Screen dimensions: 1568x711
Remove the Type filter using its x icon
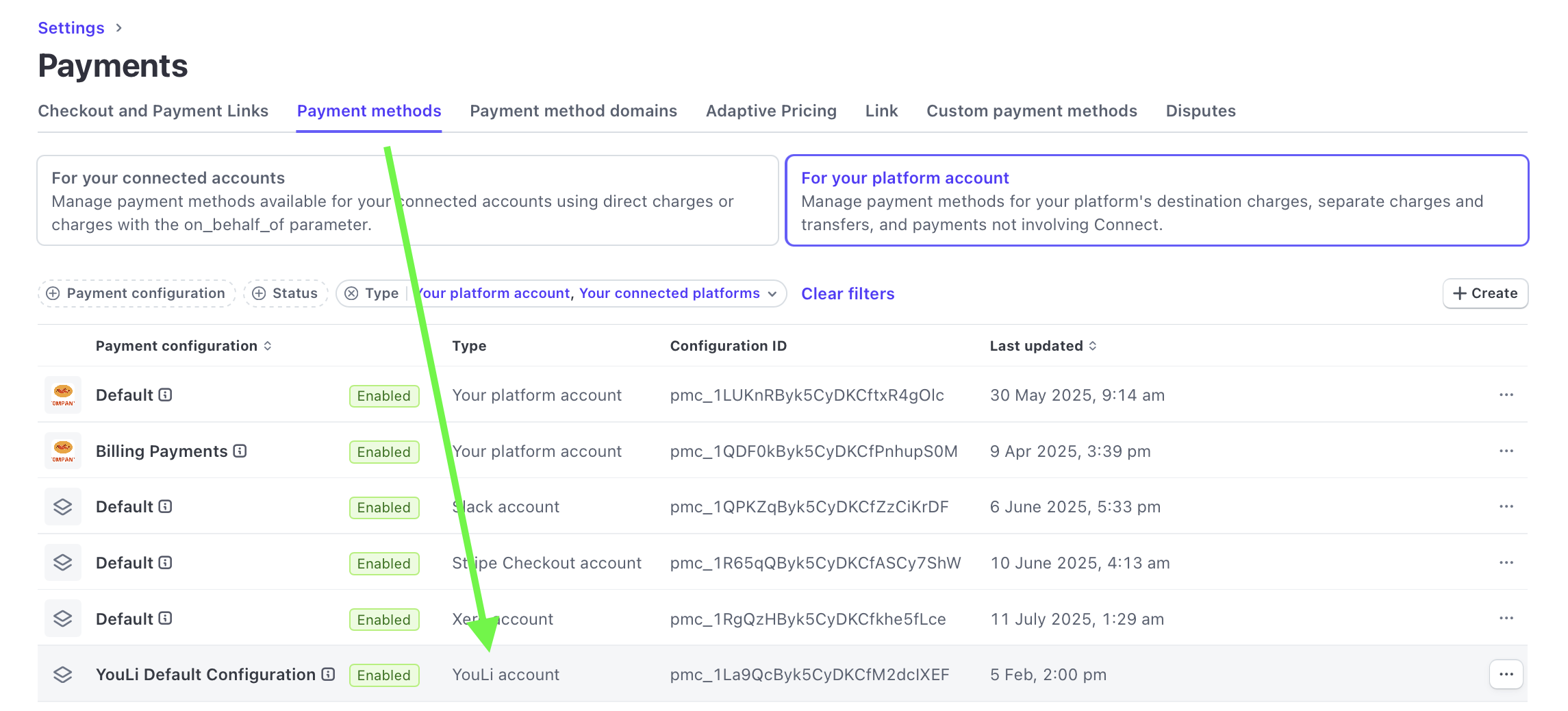[351, 293]
